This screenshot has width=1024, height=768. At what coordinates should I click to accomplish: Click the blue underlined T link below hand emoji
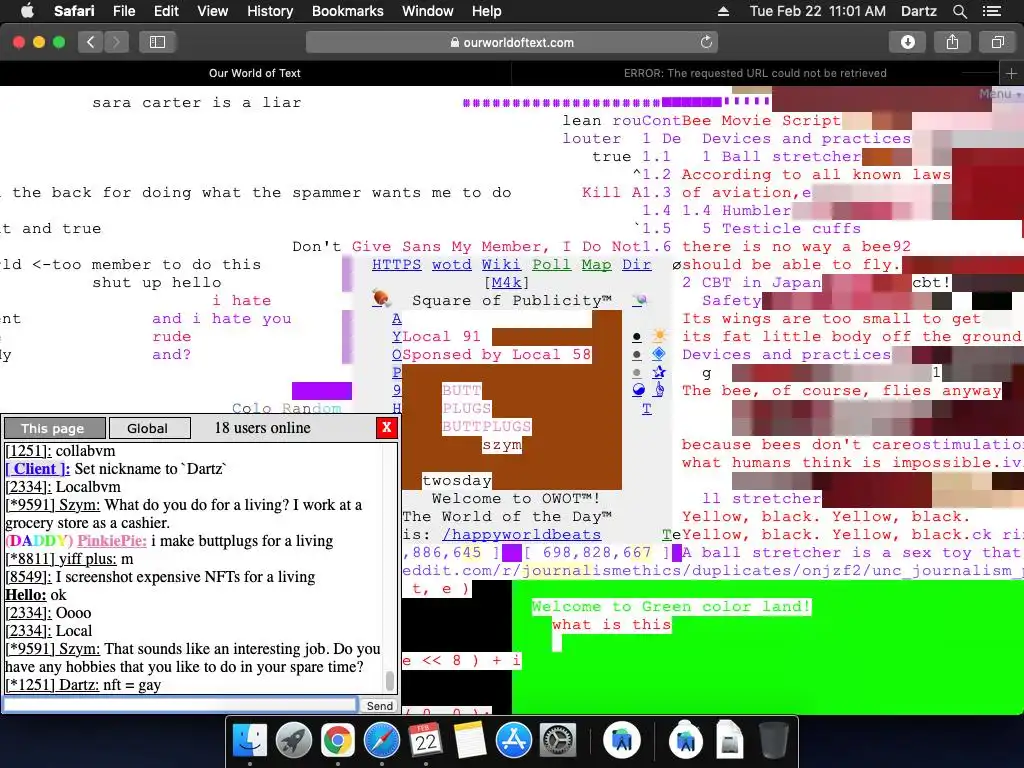(x=647, y=409)
